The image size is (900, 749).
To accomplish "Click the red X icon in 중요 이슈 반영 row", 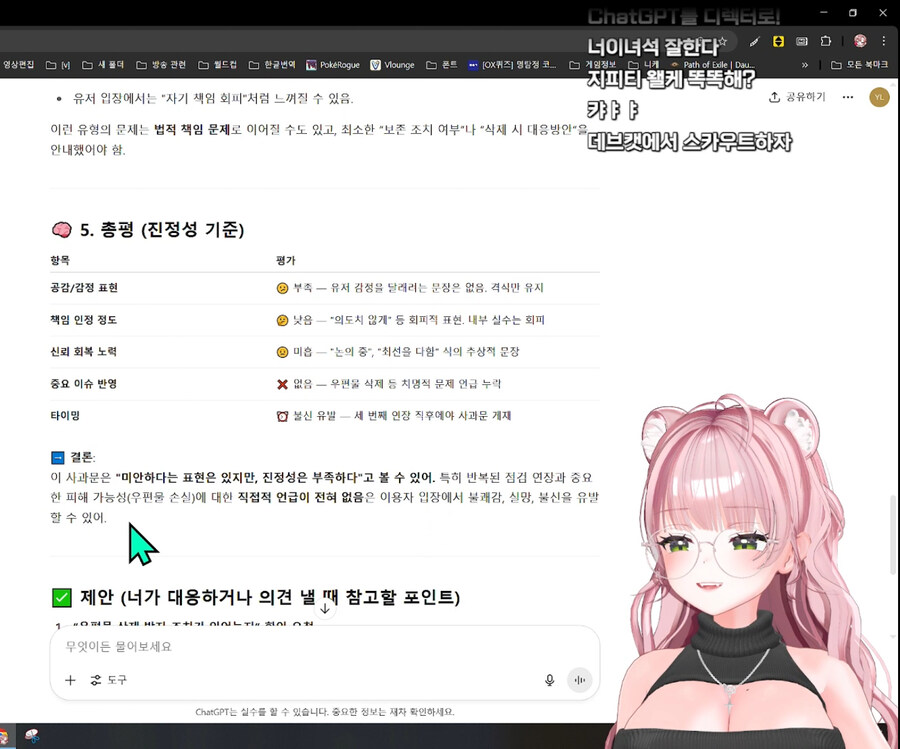I will [282, 384].
